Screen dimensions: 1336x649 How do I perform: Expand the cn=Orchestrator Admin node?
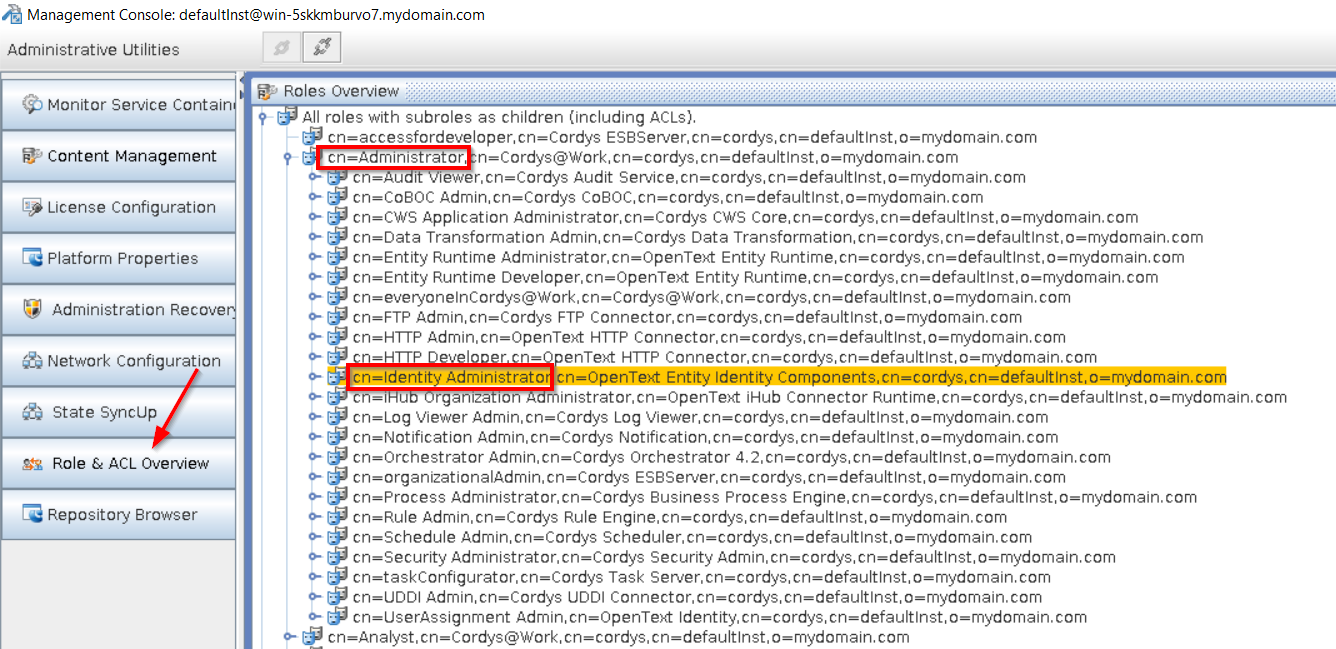315,458
